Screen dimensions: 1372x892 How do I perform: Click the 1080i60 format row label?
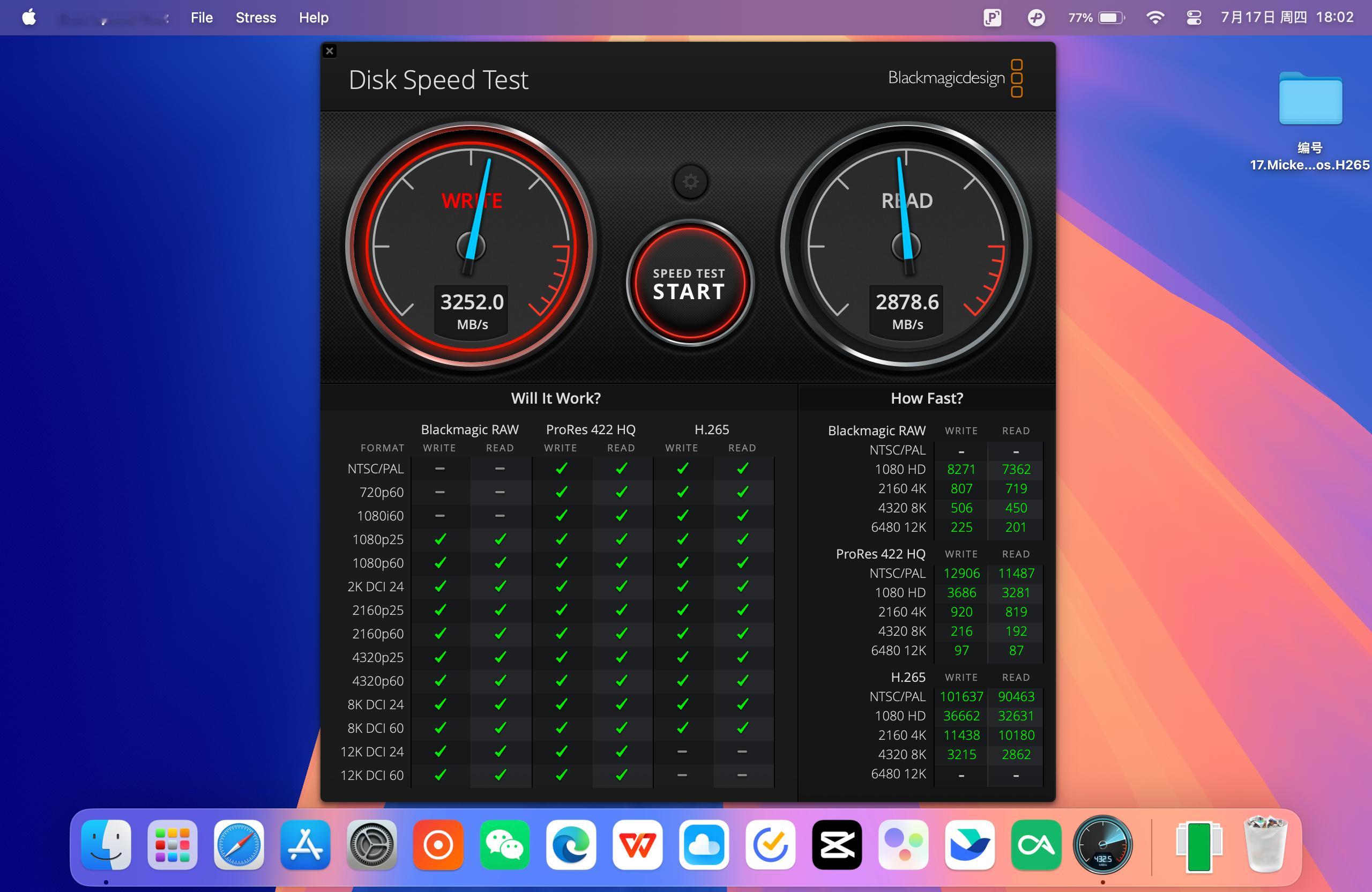click(x=380, y=516)
